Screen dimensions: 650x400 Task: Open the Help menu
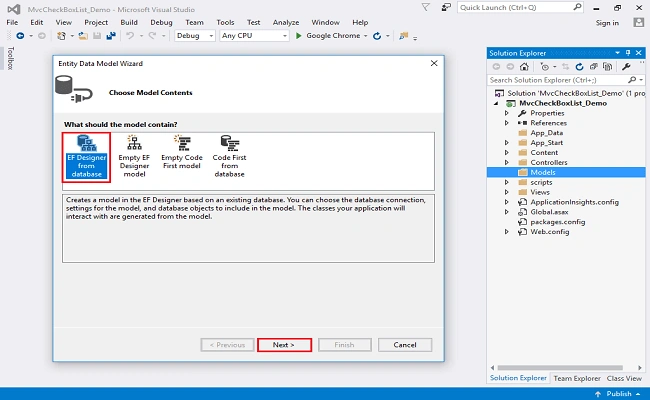[360, 22]
